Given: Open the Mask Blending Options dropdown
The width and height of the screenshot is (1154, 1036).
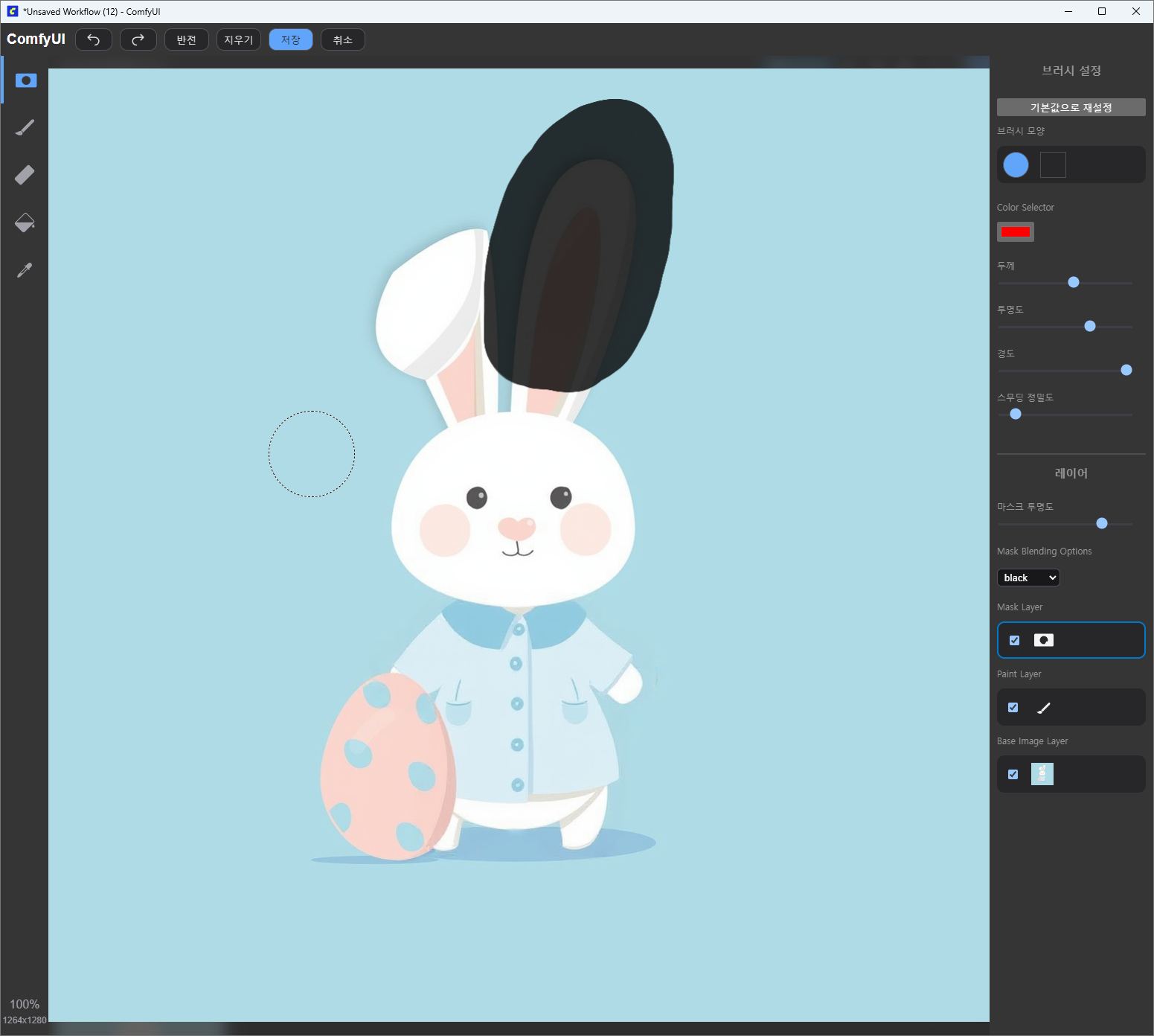Looking at the screenshot, I should tap(1028, 578).
